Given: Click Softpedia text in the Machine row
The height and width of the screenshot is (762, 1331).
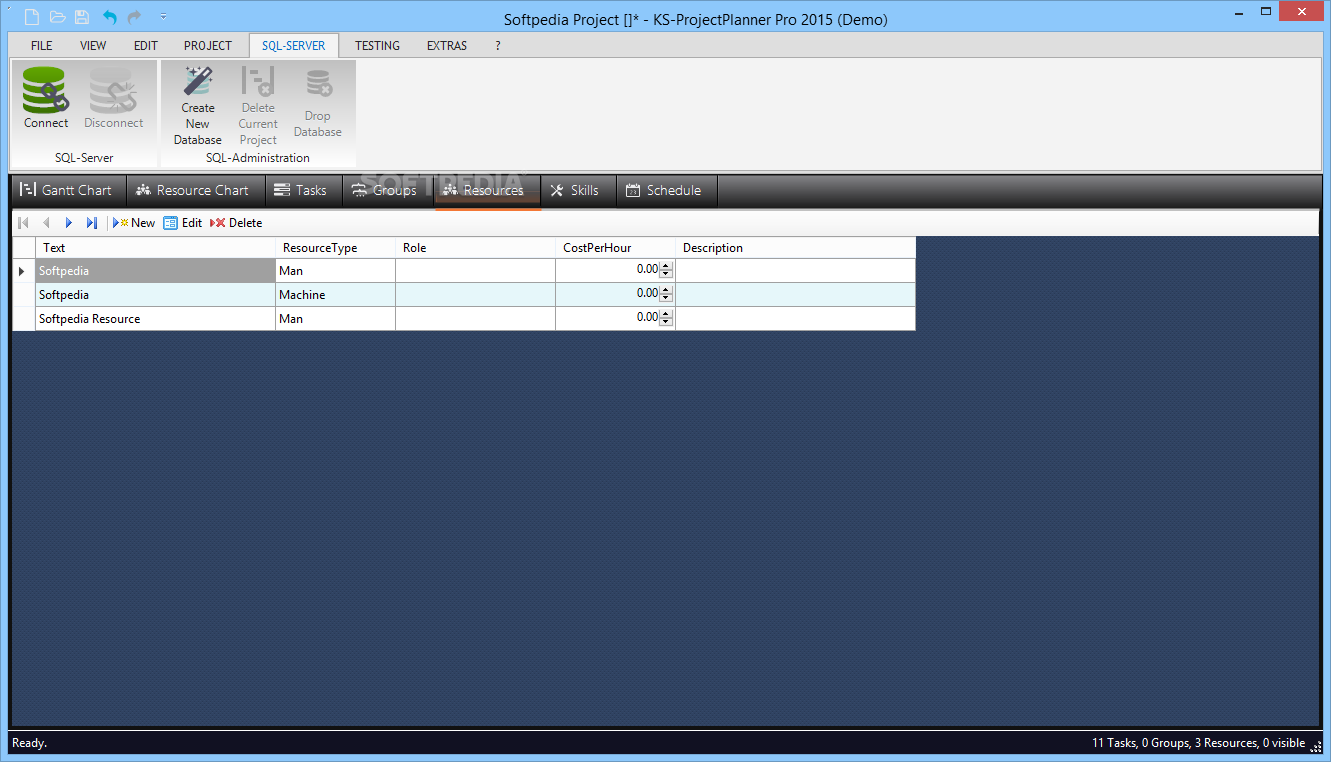Looking at the screenshot, I should [x=155, y=295].
